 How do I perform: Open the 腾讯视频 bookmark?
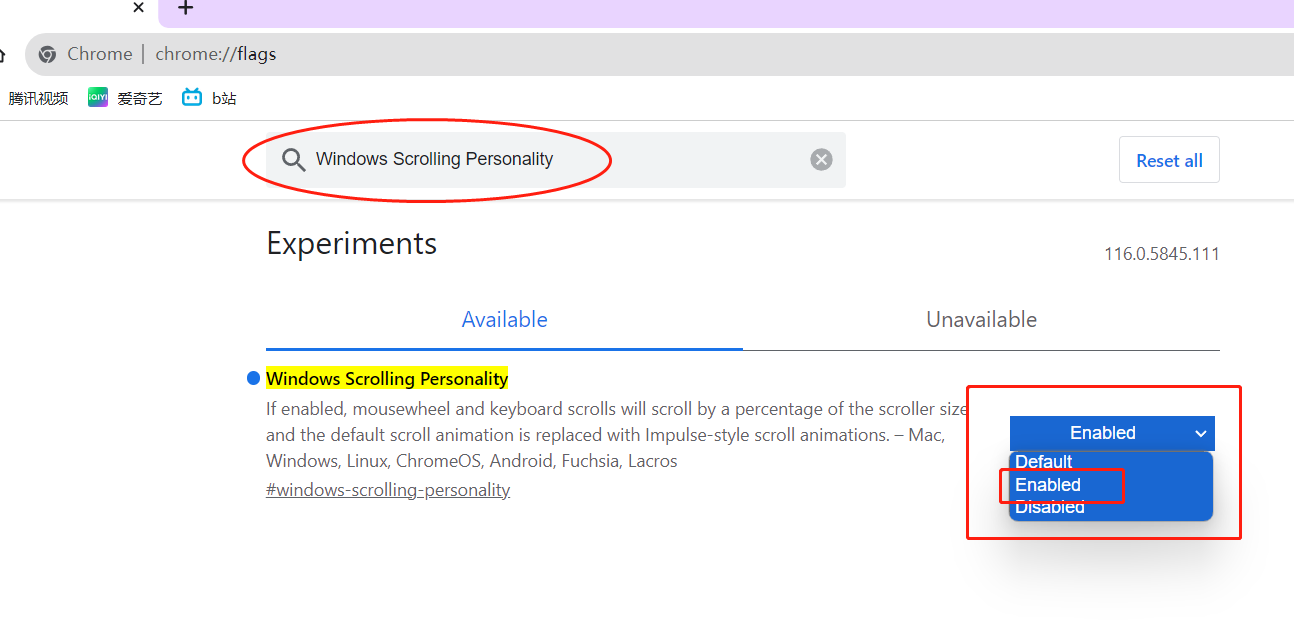coord(38,98)
